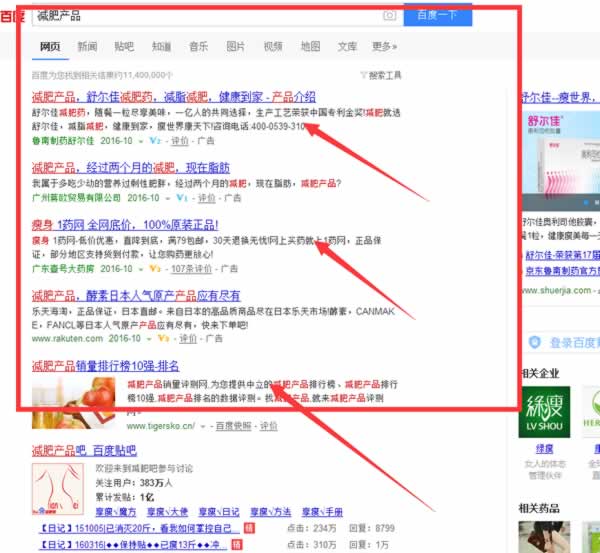This screenshot has height=553, width=600.
Task: Open the 知道 tab
Action: point(161,47)
